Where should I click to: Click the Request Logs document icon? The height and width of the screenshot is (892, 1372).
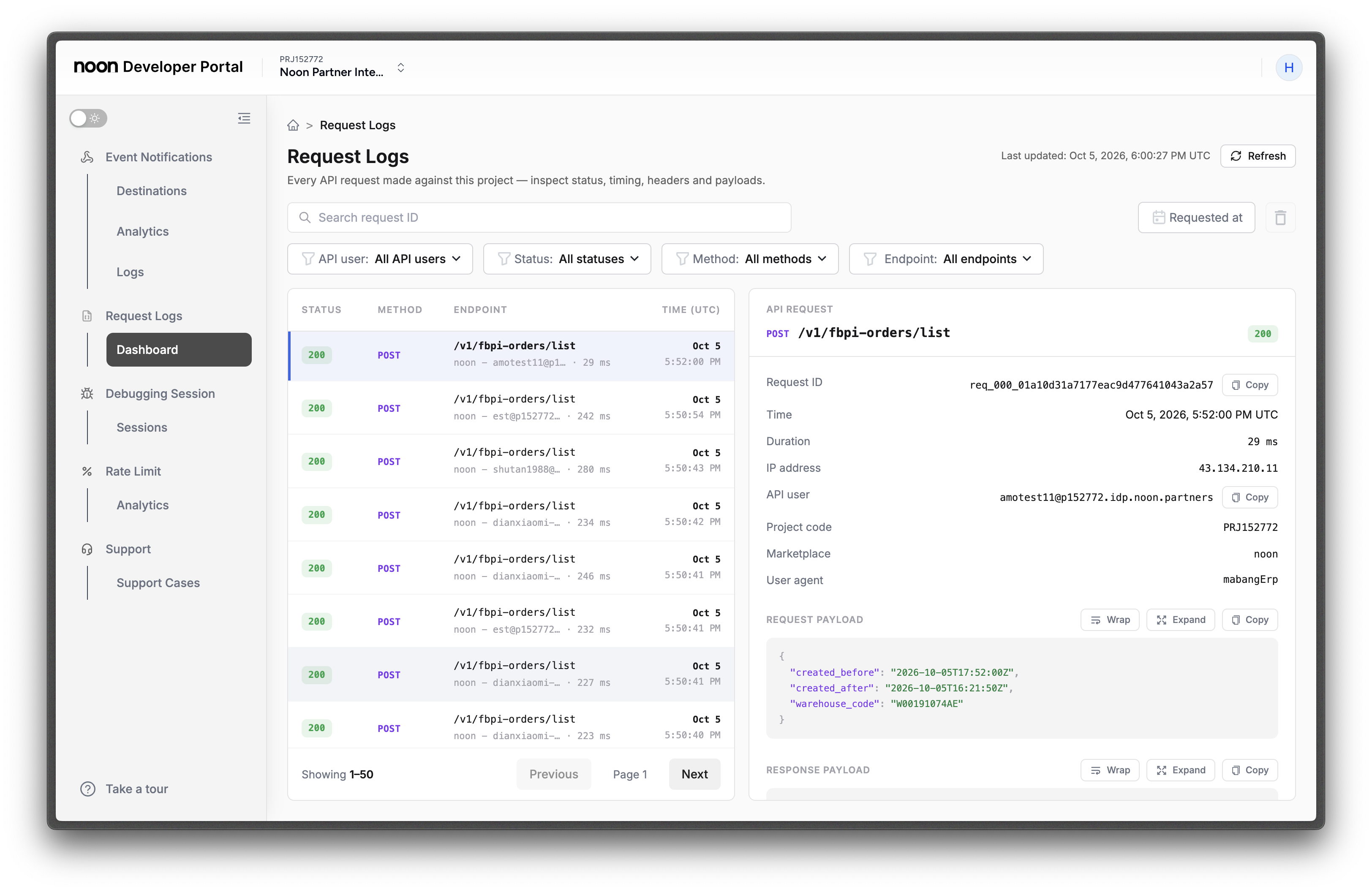tap(87, 316)
